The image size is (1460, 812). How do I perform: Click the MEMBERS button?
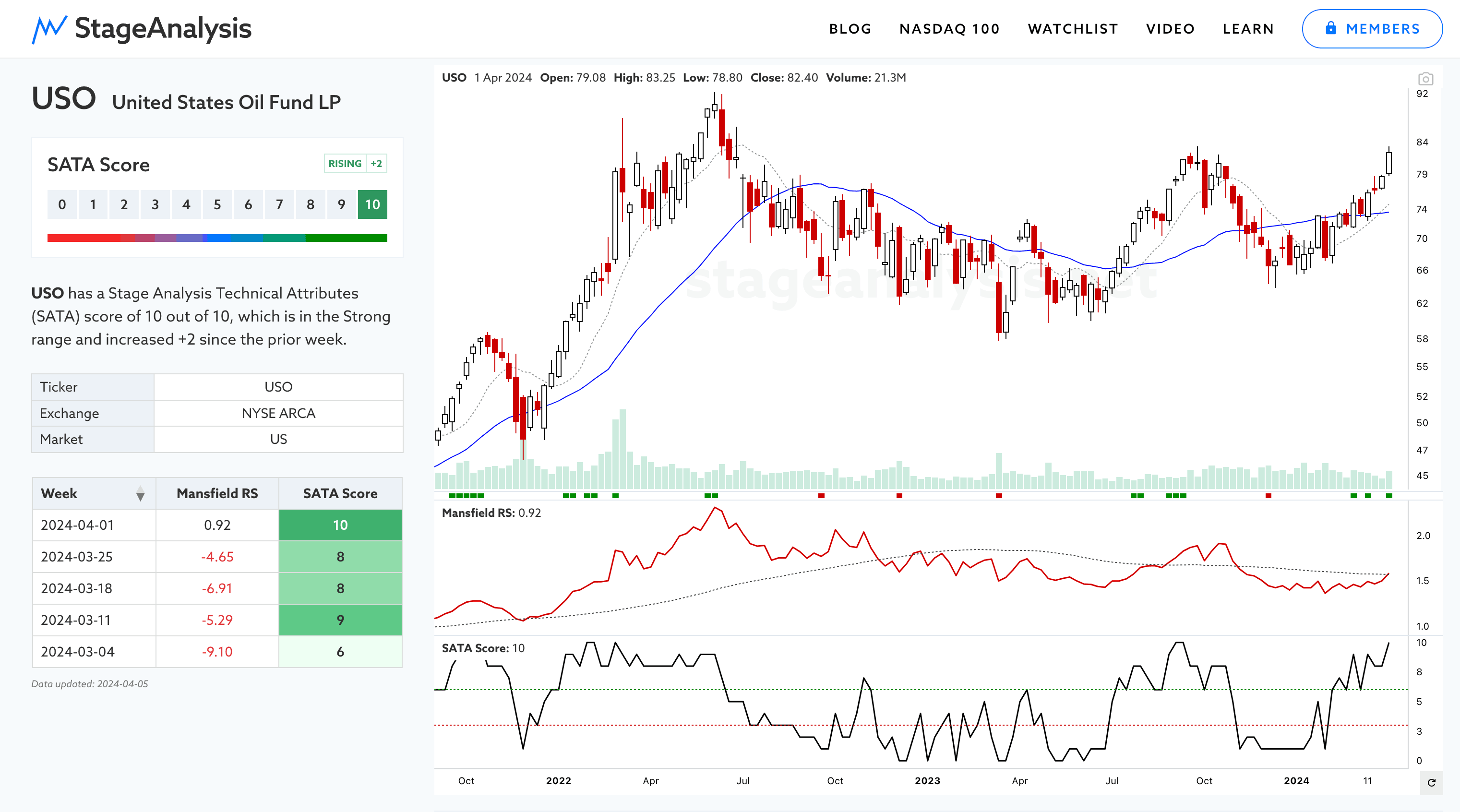1372,29
